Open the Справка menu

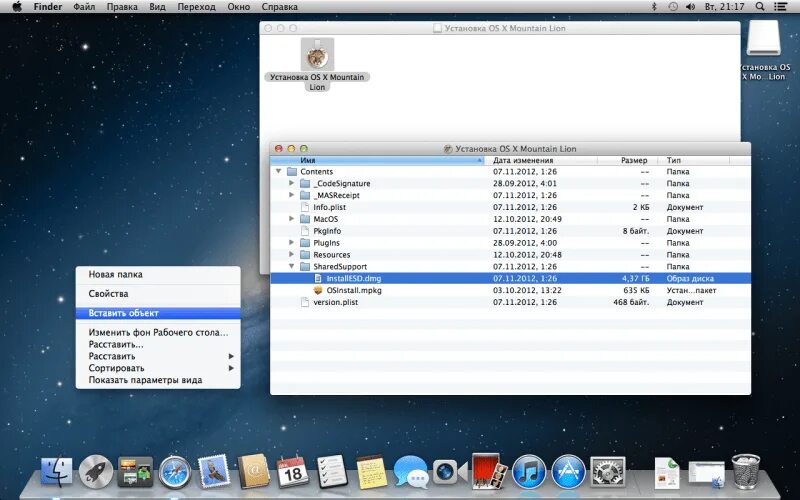(280, 7)
